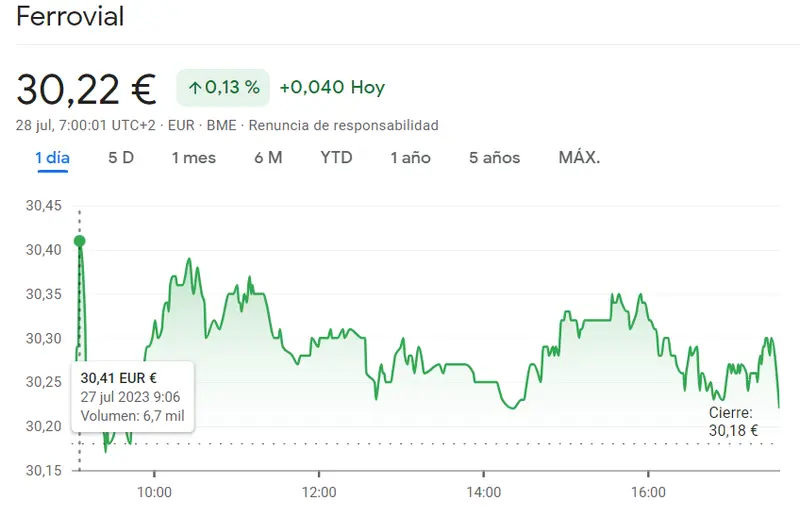Click the 14:00 time axis label

point(484,492)
